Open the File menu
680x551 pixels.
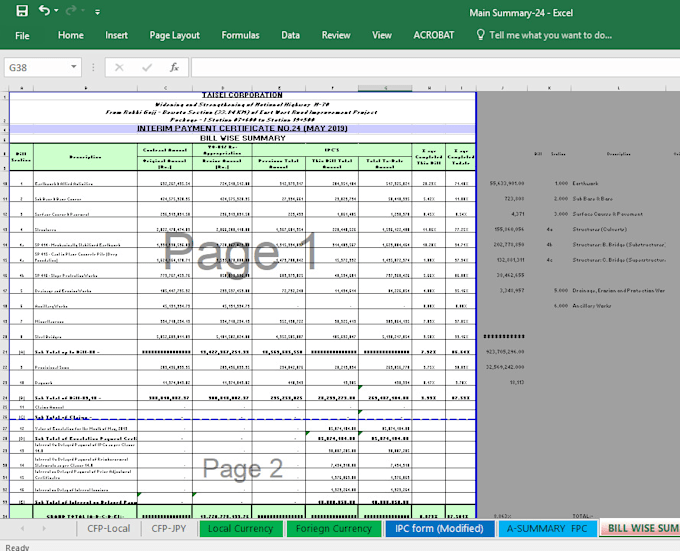(x=22, y=36)
